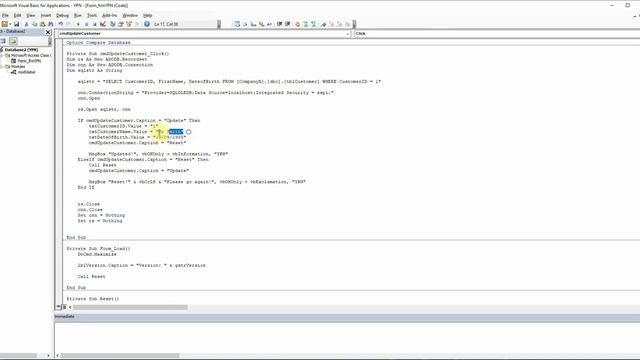Open the Edit menu
This screenshot has width=640, height=360.
click(18, 15)
